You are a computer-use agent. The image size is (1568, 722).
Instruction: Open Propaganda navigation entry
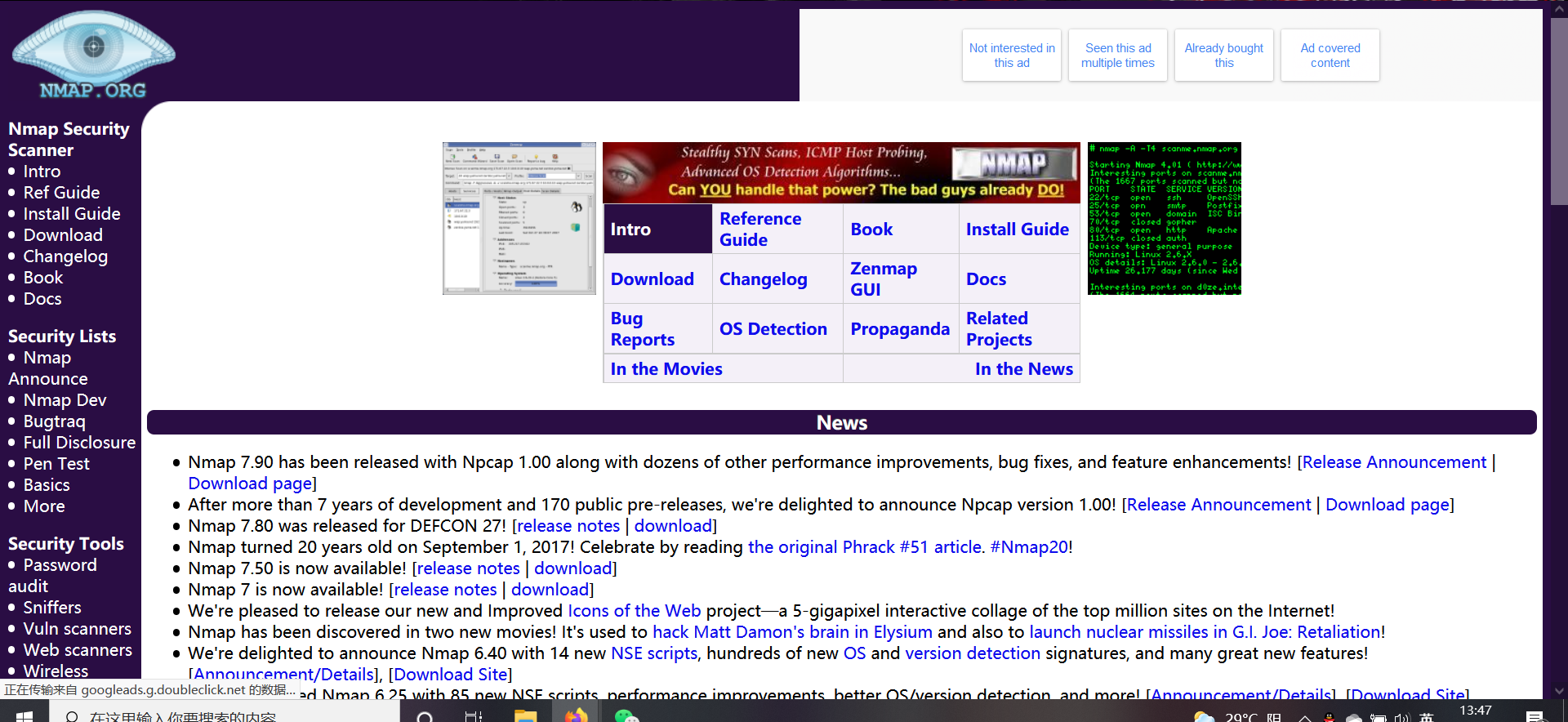tap(900, 329)
